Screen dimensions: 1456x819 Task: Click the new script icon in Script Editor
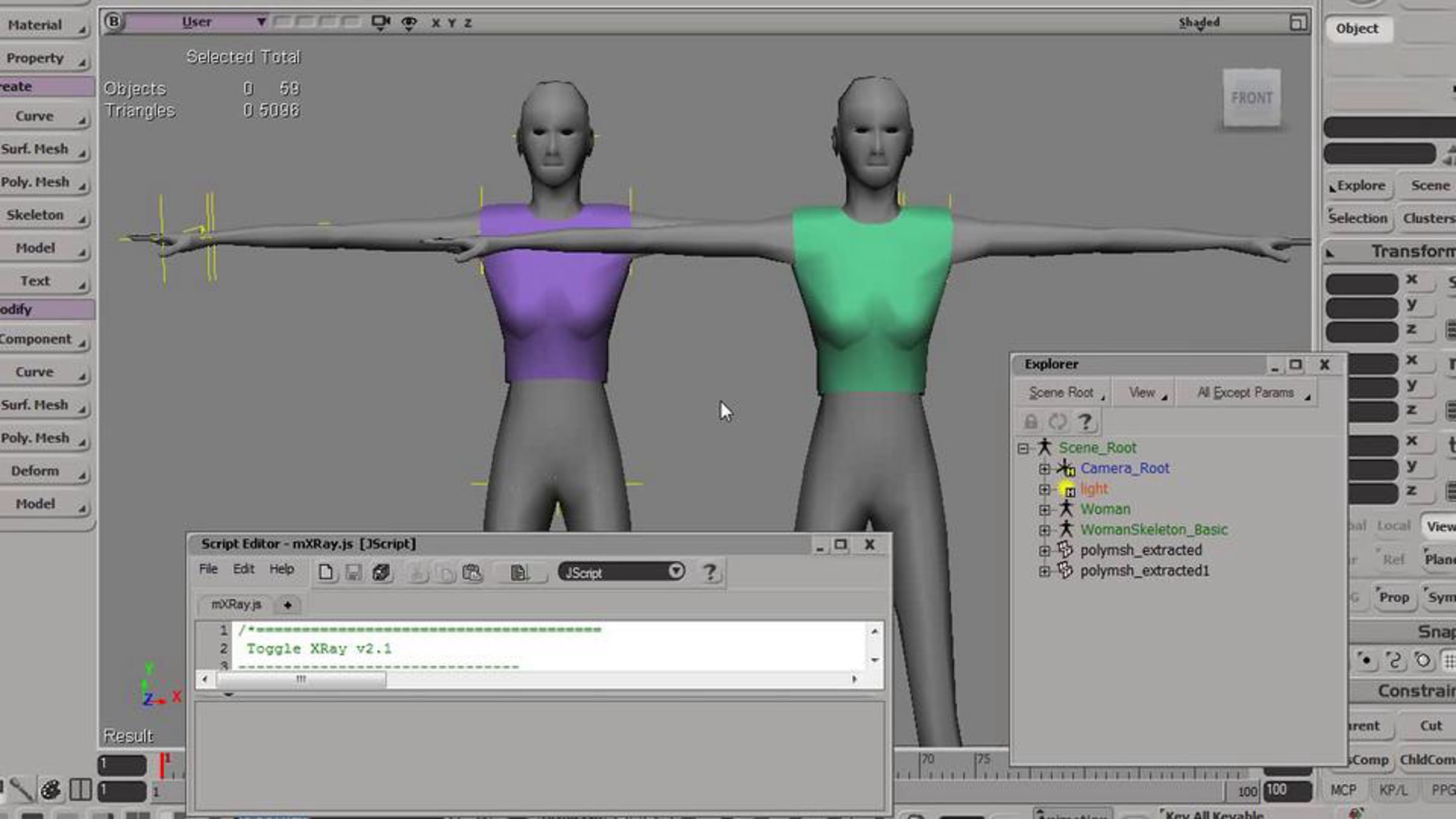(x=326, y=573)
